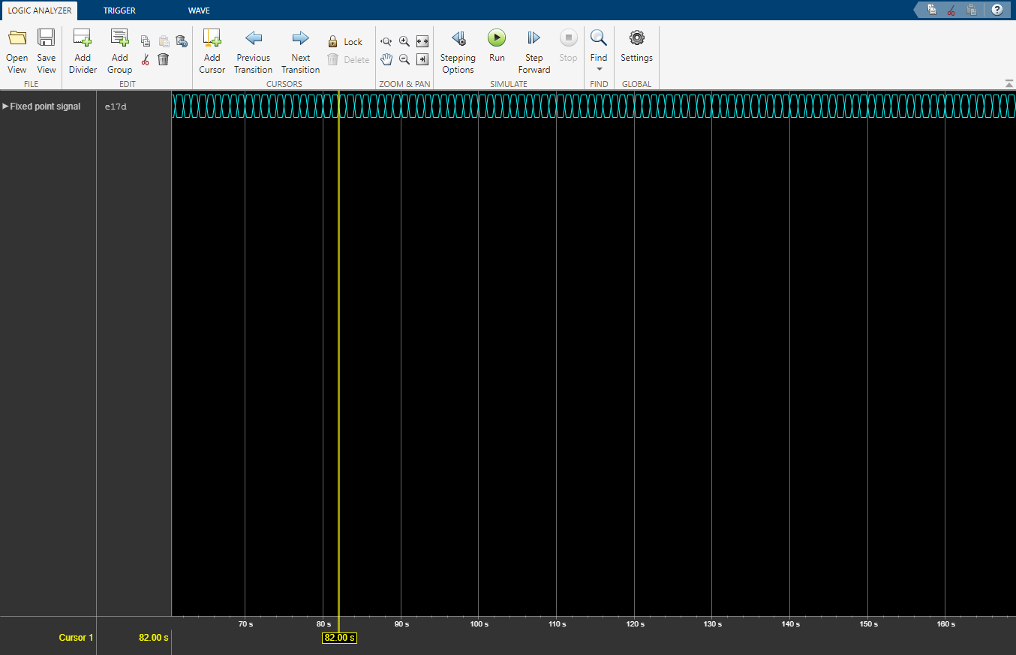The image size is (1016, 655).
Task: Activate the Pan hand tool
Action: click(x=386, y=58)
